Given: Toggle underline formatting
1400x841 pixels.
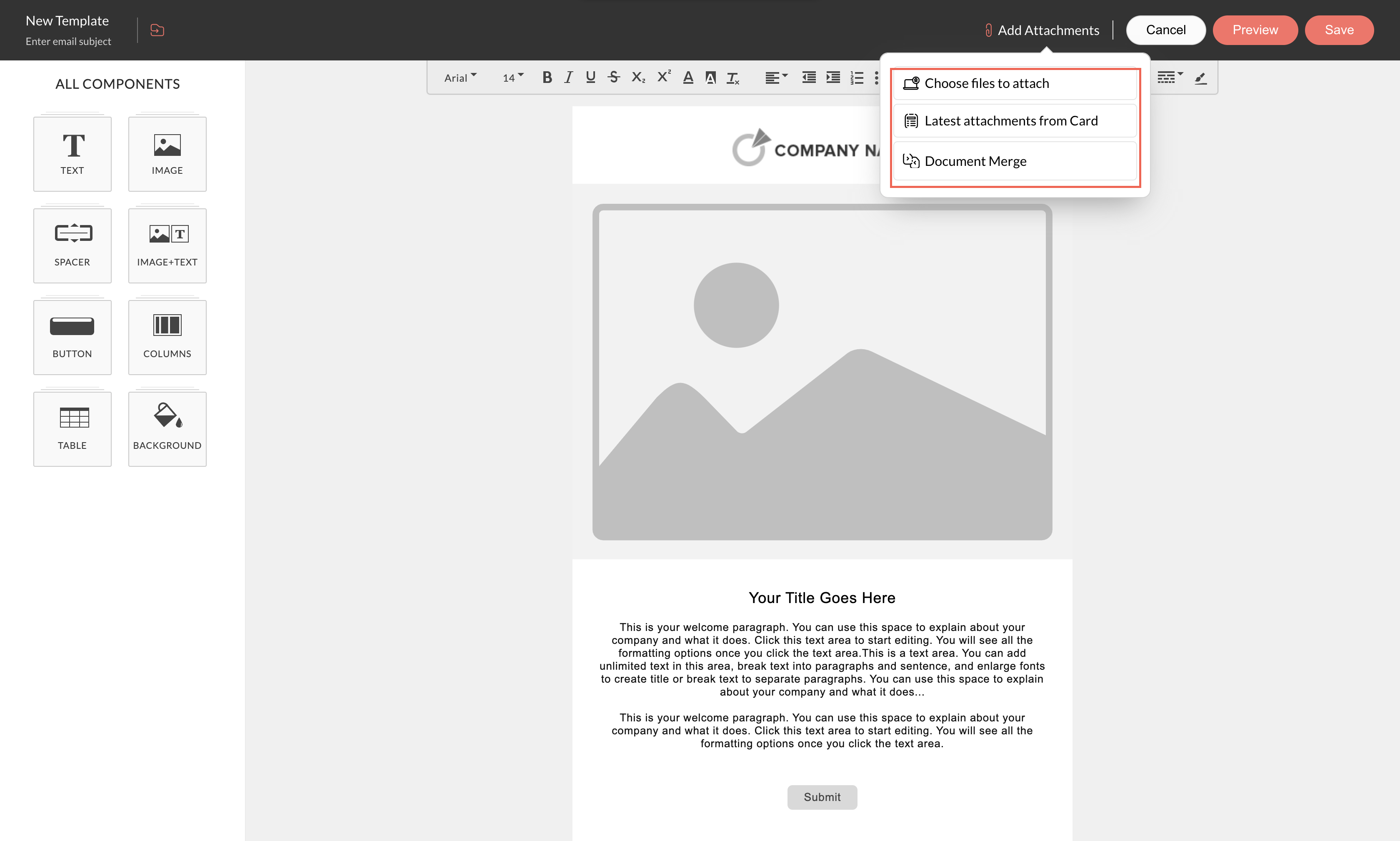Looking at the screenshot, I should (x=590, y=78).
